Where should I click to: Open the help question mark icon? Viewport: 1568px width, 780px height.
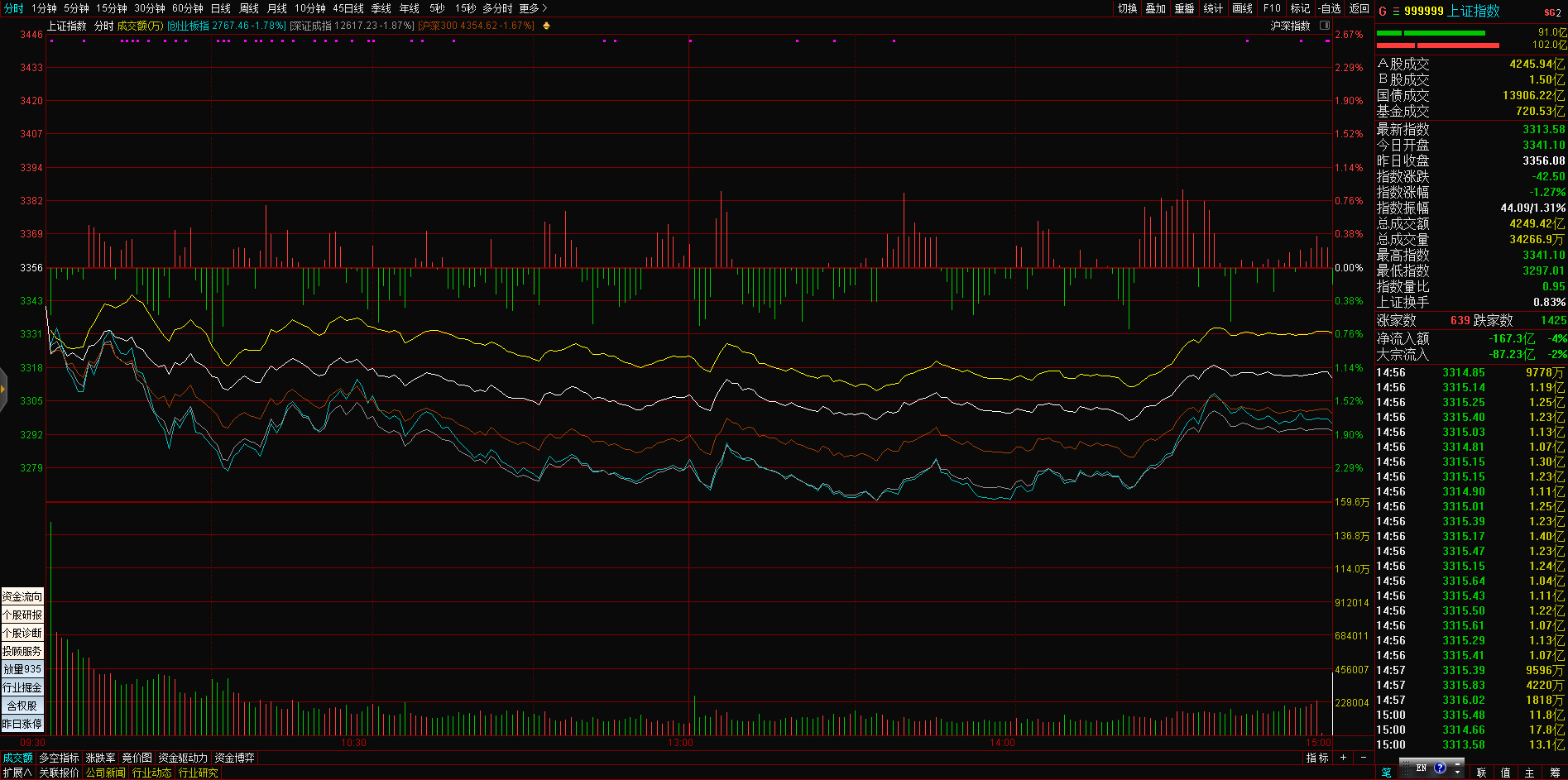pos(1440,768)
